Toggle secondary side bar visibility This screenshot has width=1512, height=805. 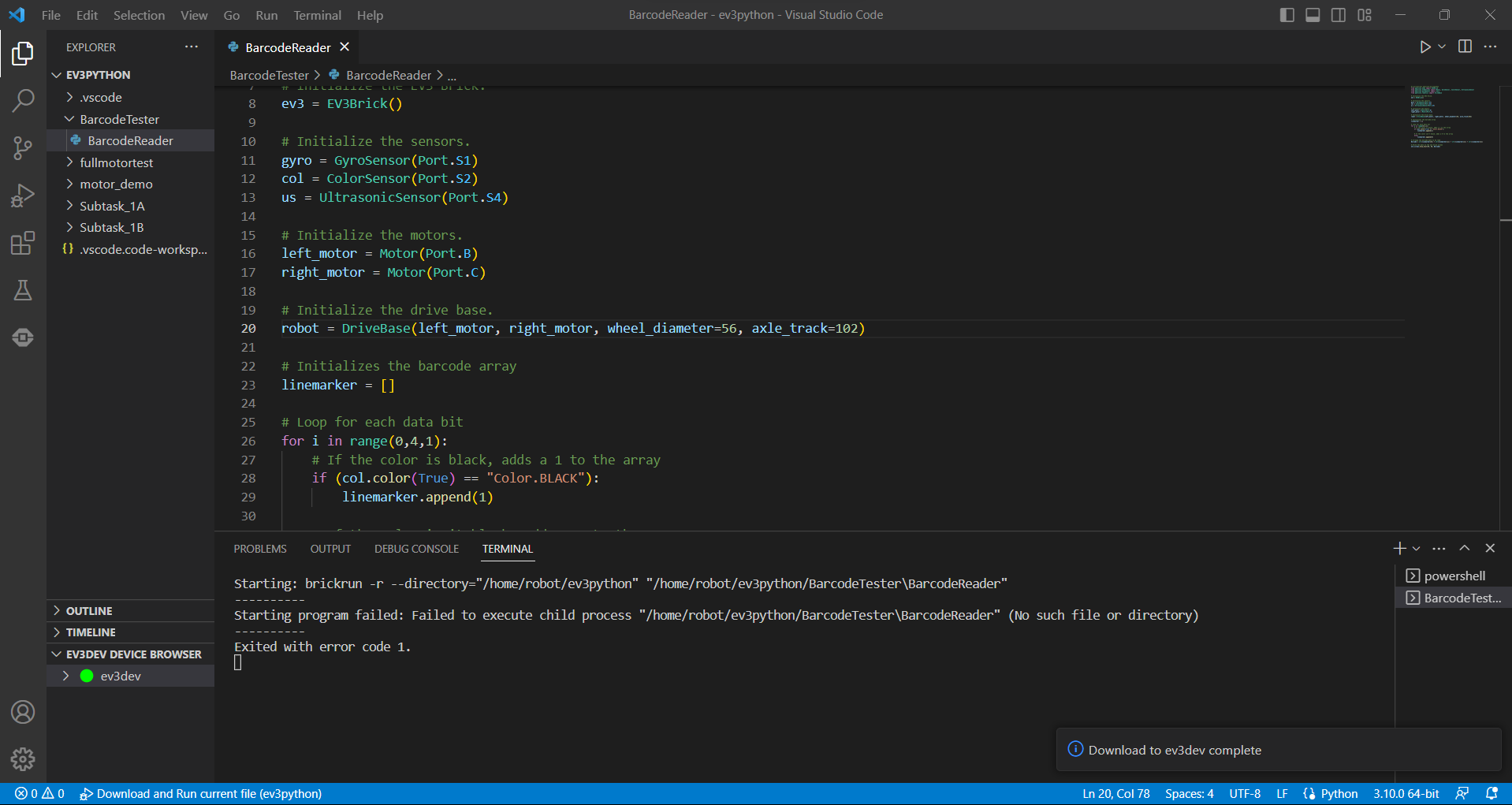click(1339, 15)
